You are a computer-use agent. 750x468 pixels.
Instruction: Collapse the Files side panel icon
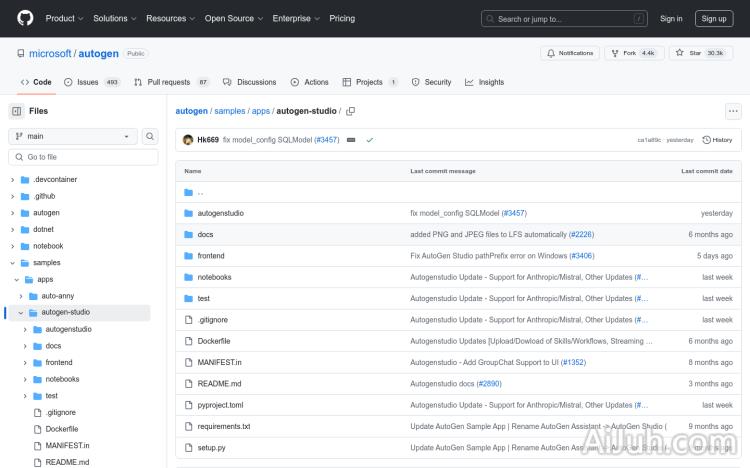point(17,111)
